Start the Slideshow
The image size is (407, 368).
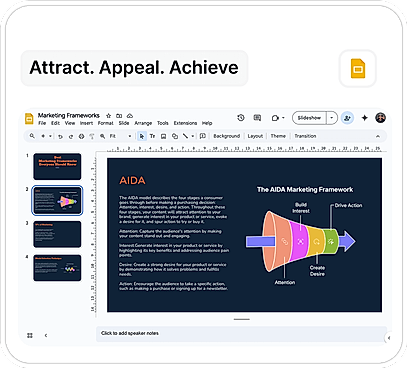(309, 118)
